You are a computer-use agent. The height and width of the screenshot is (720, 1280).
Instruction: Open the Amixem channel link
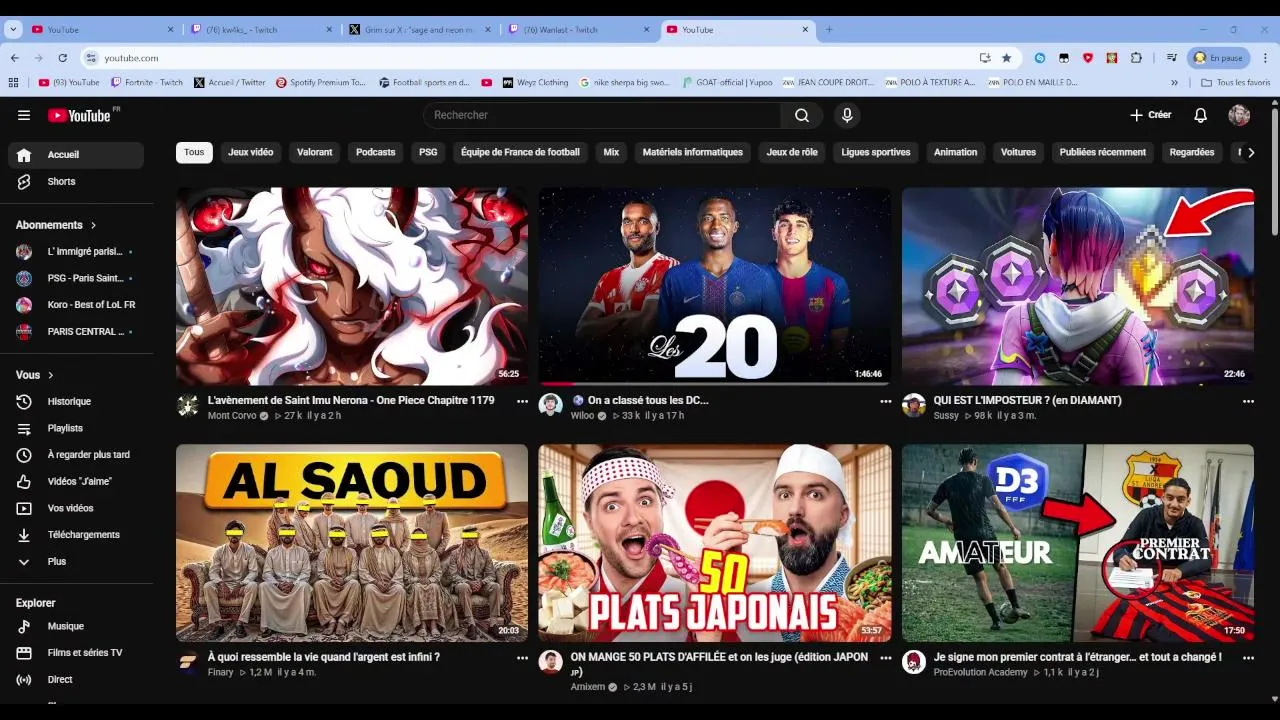(588, 687)
